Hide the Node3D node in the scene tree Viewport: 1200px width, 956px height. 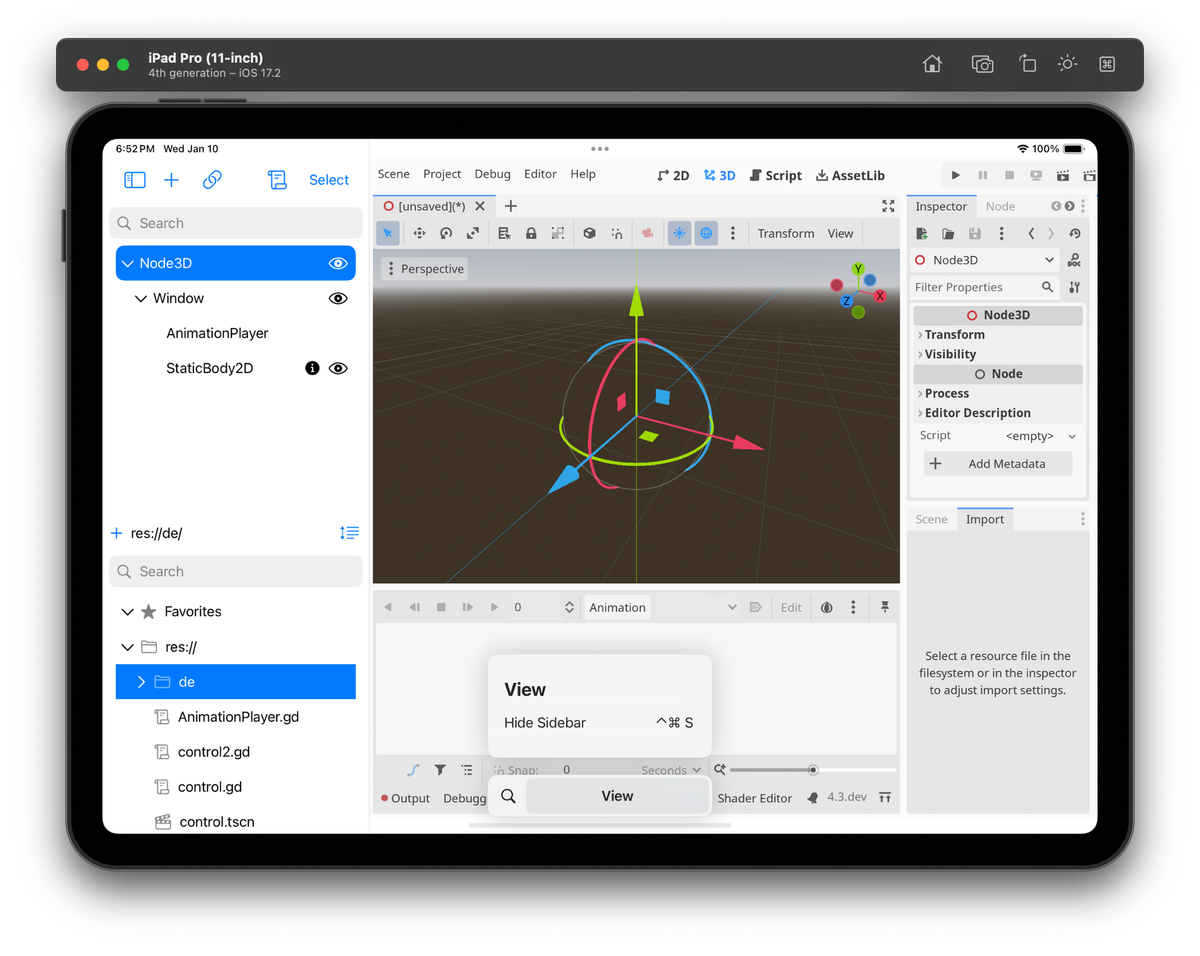[x=338, y=262]
